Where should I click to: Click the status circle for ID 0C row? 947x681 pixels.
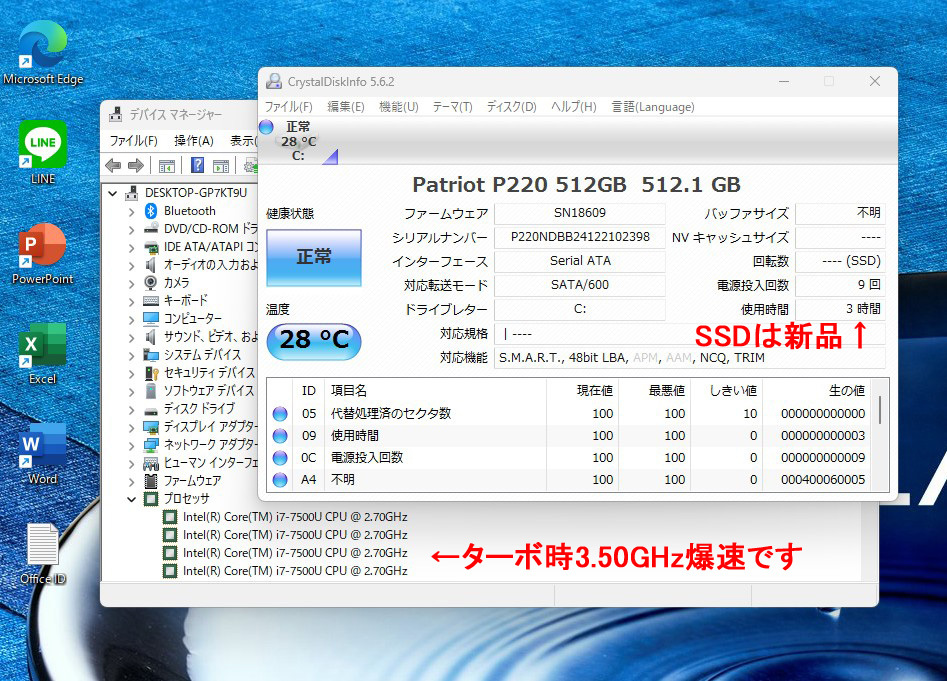point(280,458)
